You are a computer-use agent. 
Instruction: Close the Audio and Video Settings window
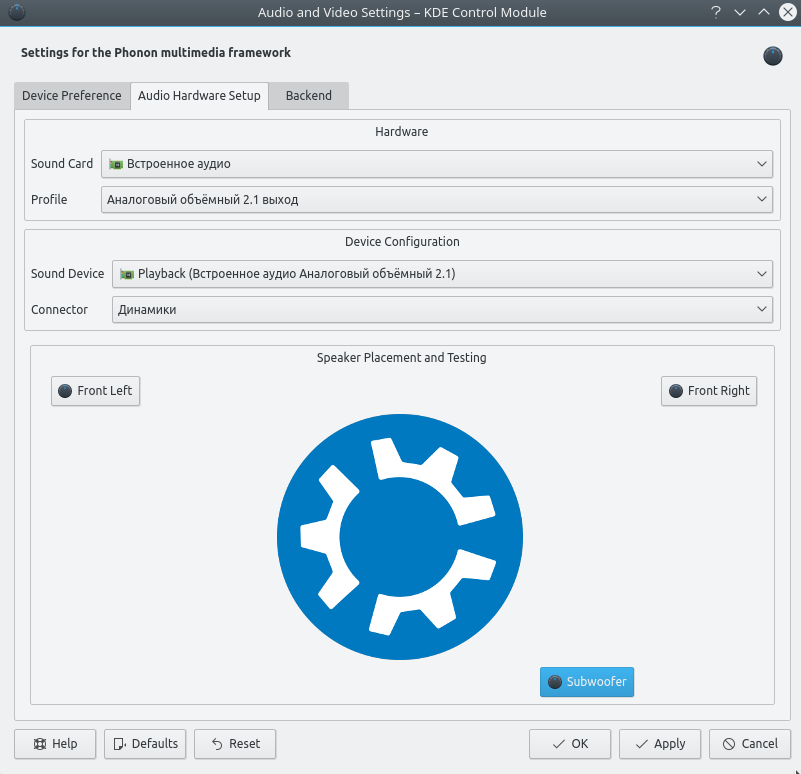(788, 12)
